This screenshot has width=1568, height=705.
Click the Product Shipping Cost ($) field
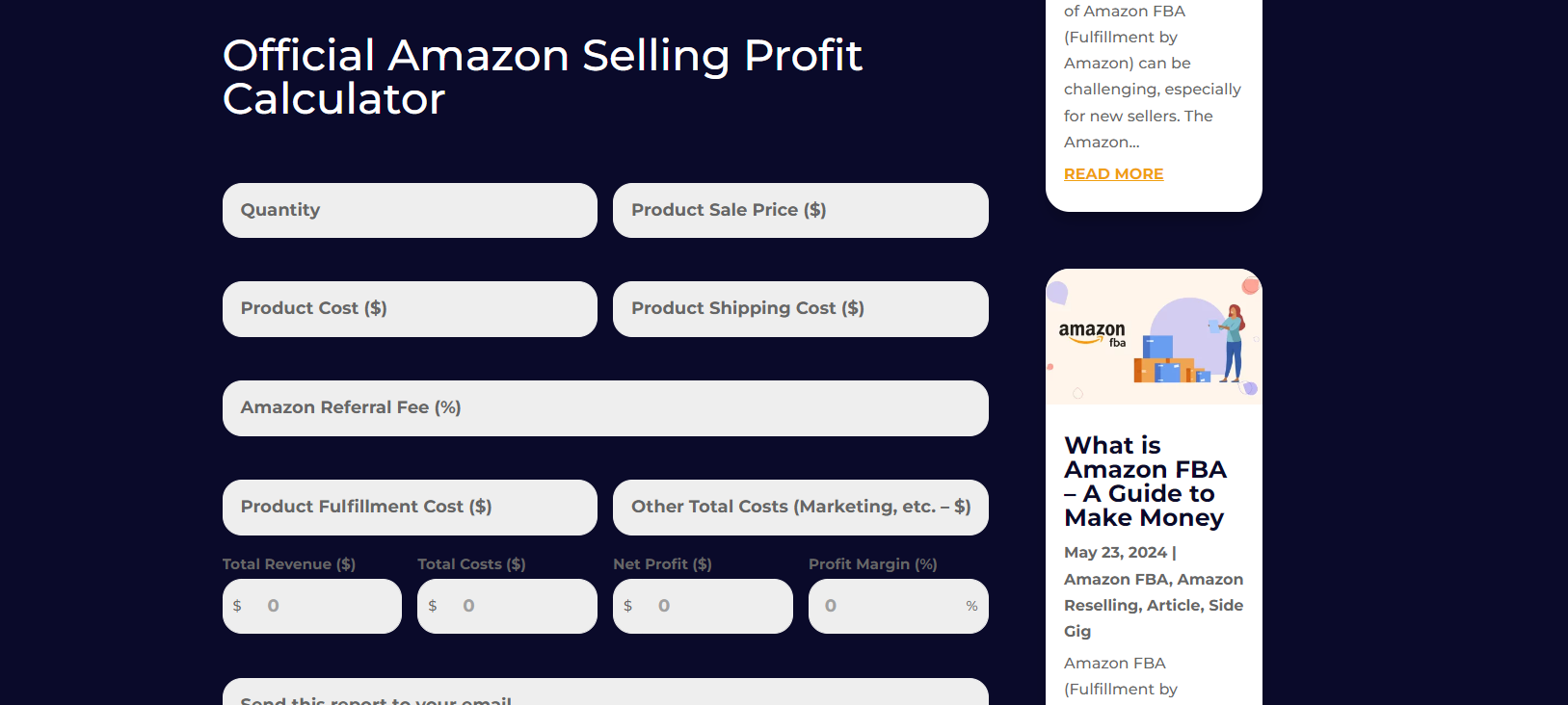[800, 308]
